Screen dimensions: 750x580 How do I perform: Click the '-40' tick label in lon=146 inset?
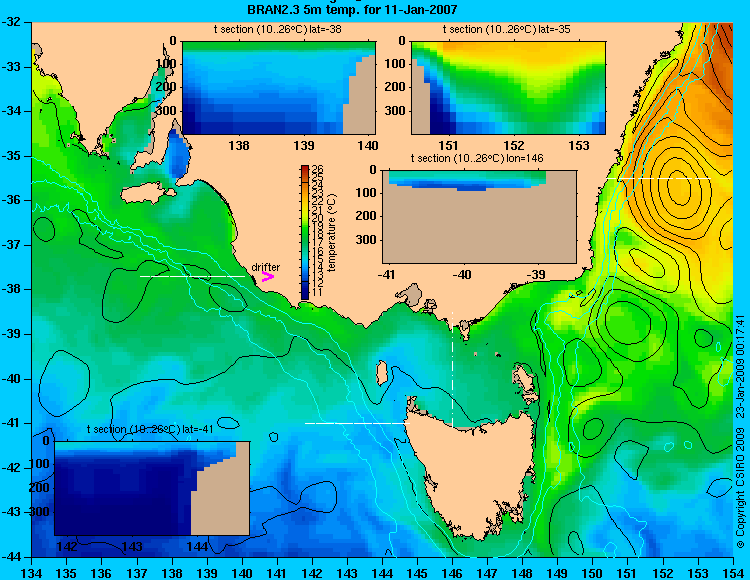462,274
